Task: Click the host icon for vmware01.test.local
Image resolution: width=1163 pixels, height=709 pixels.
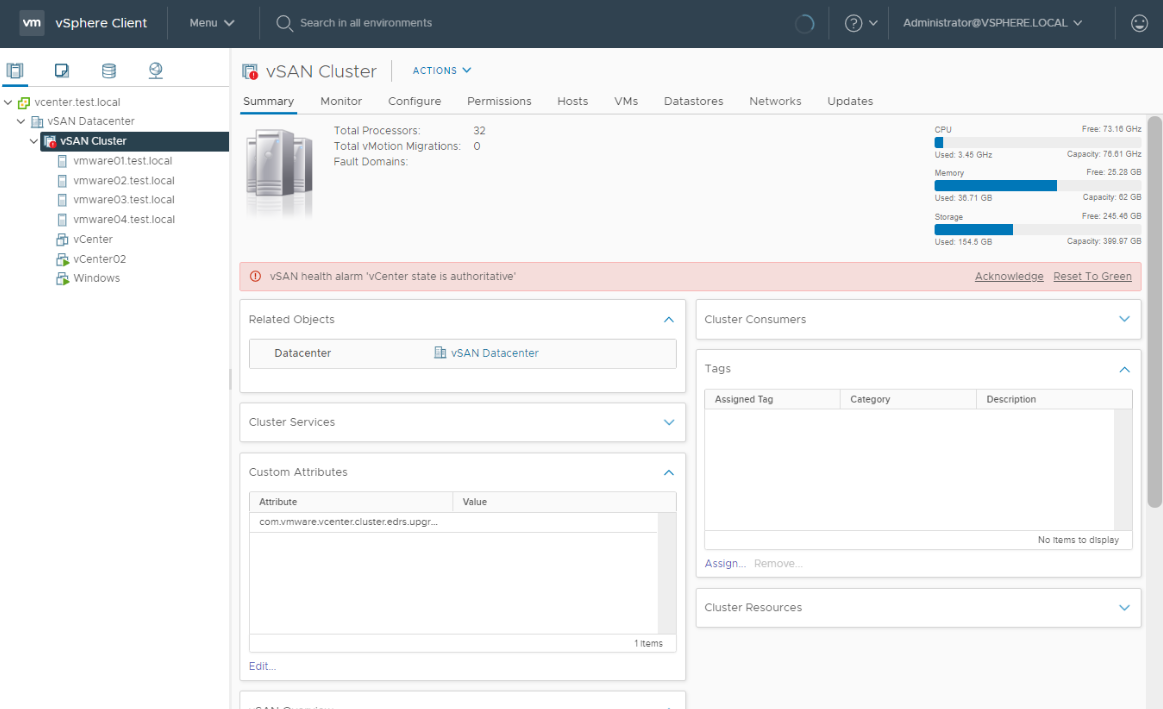Action: coord(62,161)
